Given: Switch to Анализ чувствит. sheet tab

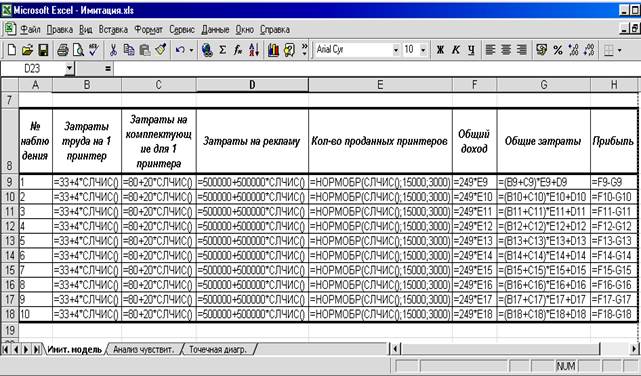Looking at the screenshot, I should [143, 349].
